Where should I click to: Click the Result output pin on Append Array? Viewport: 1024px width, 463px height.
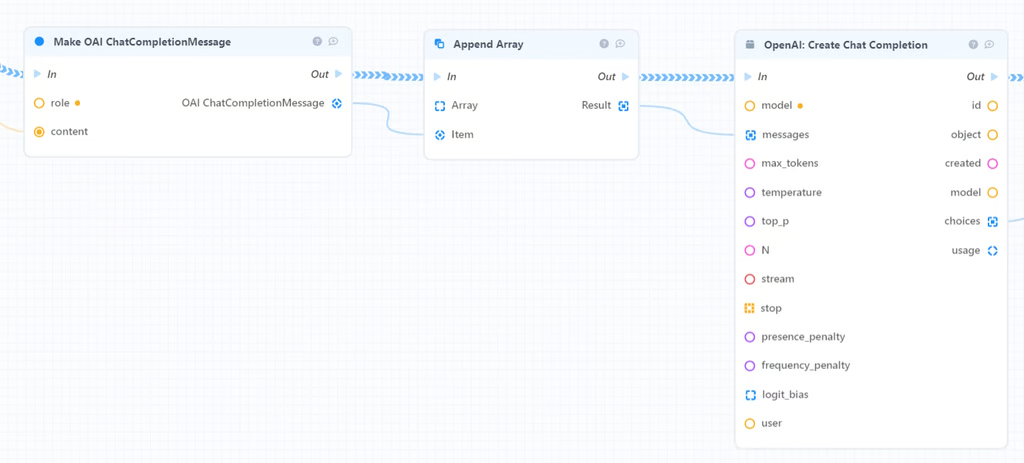click(623, 106)
